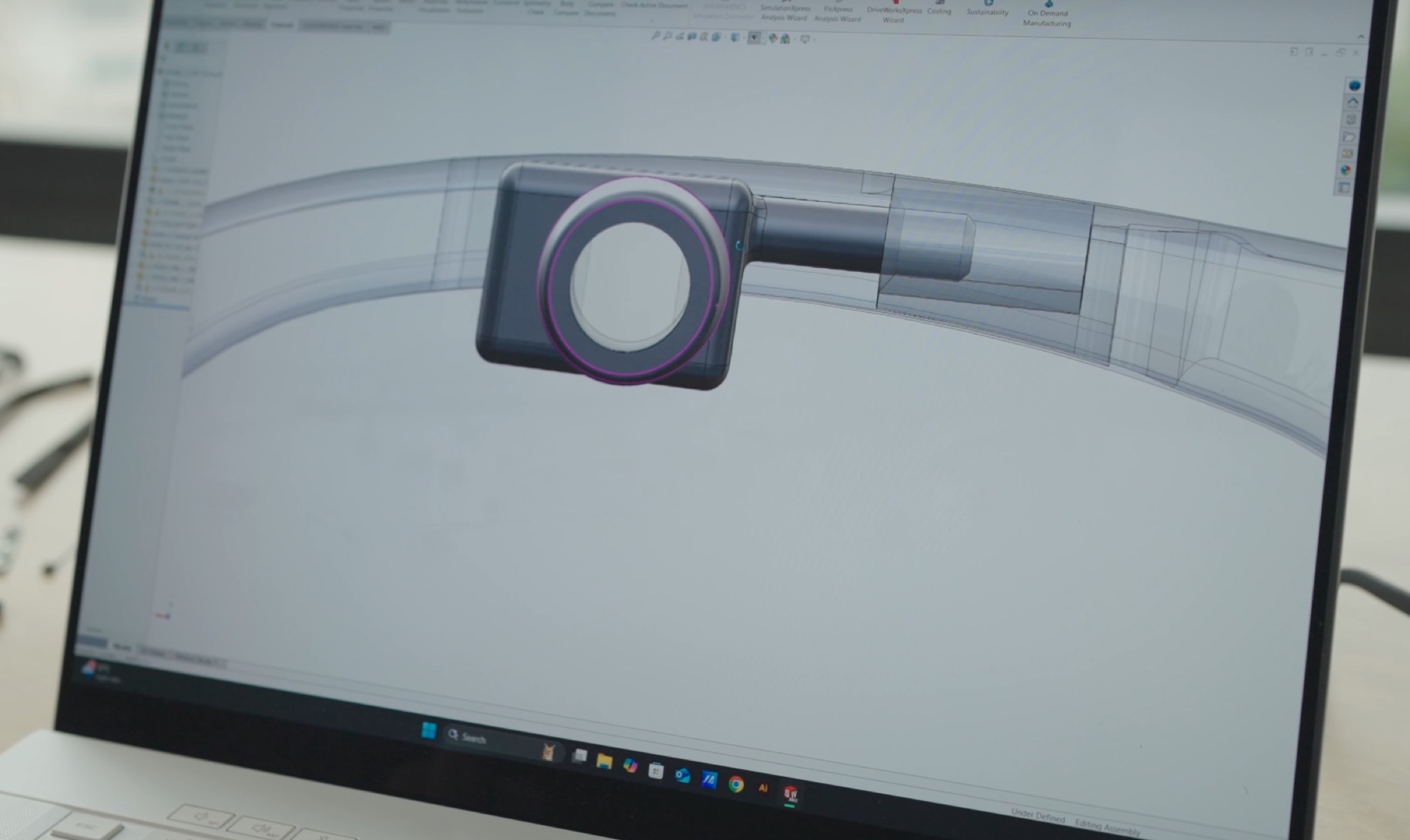Screen dimensions: 1410x840
Task: Open SOLIDWORKS Resources home pane icon
Action: tap(1353, 103)
